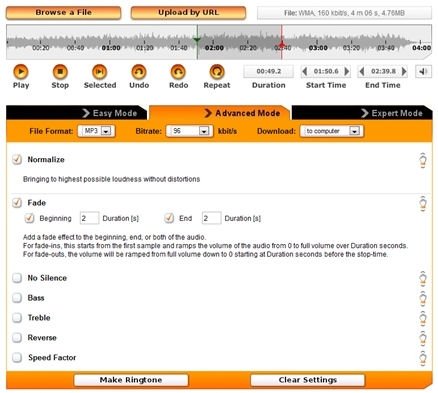Uncheck the Normalize checkbox
This screenshot has height=393, width=438.
click(x=17, y=159)
